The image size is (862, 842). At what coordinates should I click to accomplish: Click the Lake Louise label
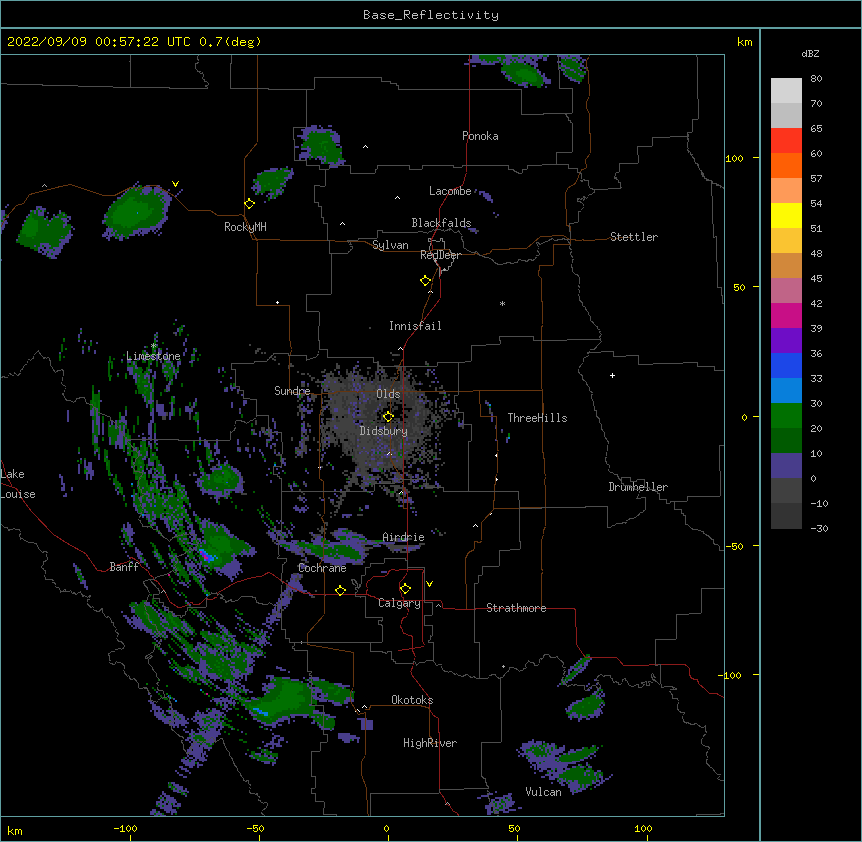(x=18, y=484)
